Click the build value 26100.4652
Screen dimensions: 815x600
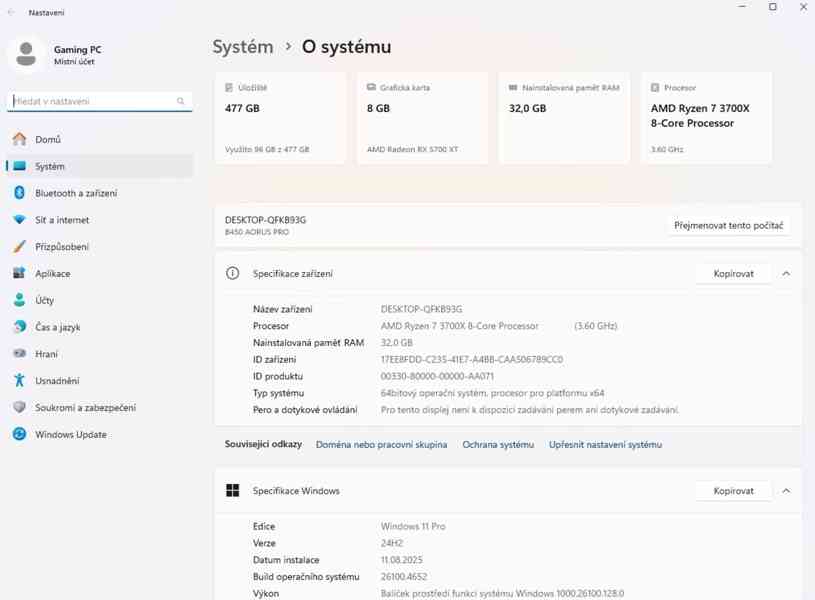(403, 577)
